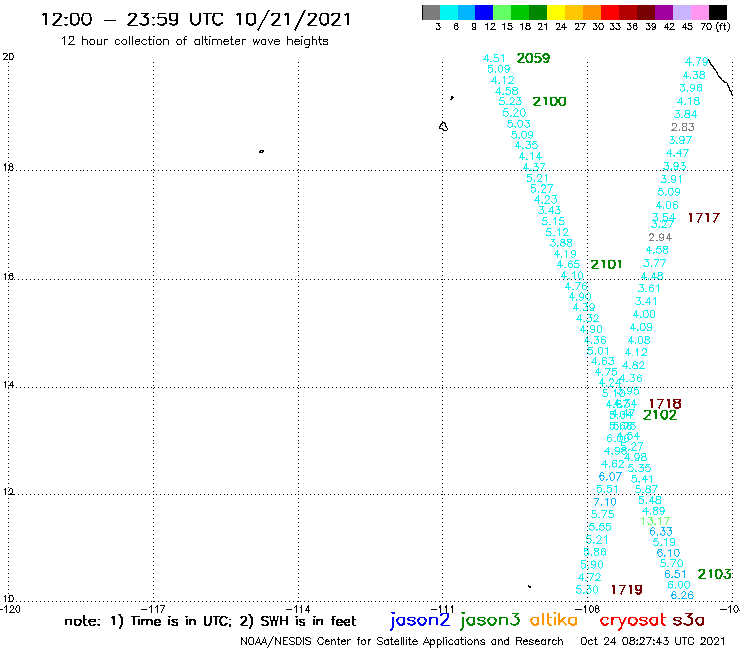The width and height of the screenshot is (740, 650).
Task: Click the 1718 dark red time stamp
Action: pos(665,404)
